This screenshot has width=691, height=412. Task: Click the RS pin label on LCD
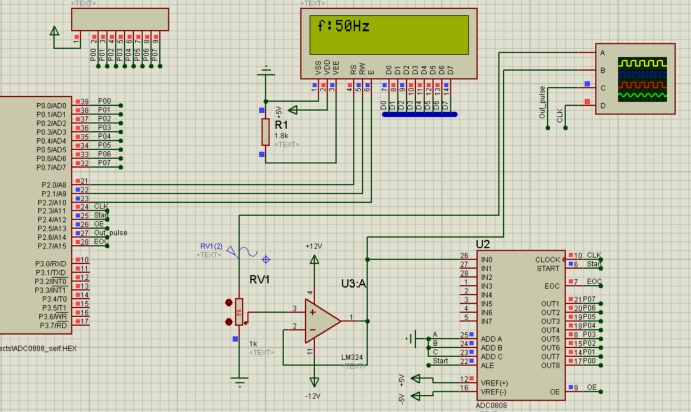353,70
